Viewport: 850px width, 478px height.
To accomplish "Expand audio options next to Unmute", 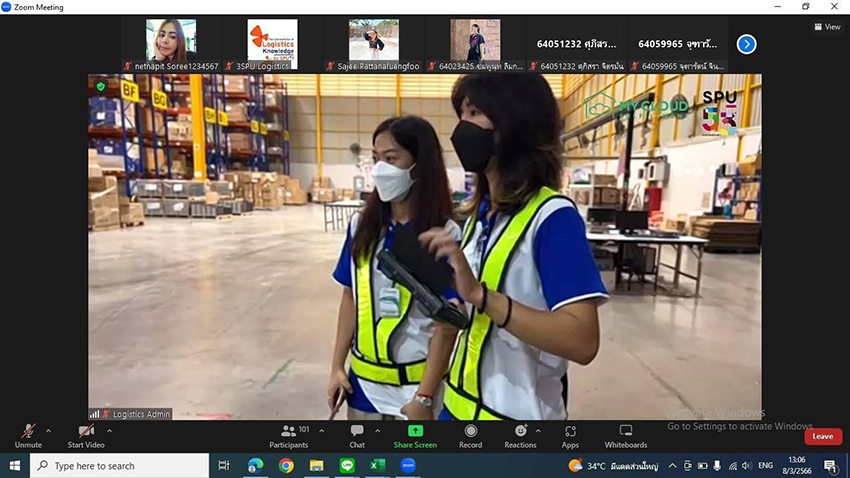I will click(48, 431).
